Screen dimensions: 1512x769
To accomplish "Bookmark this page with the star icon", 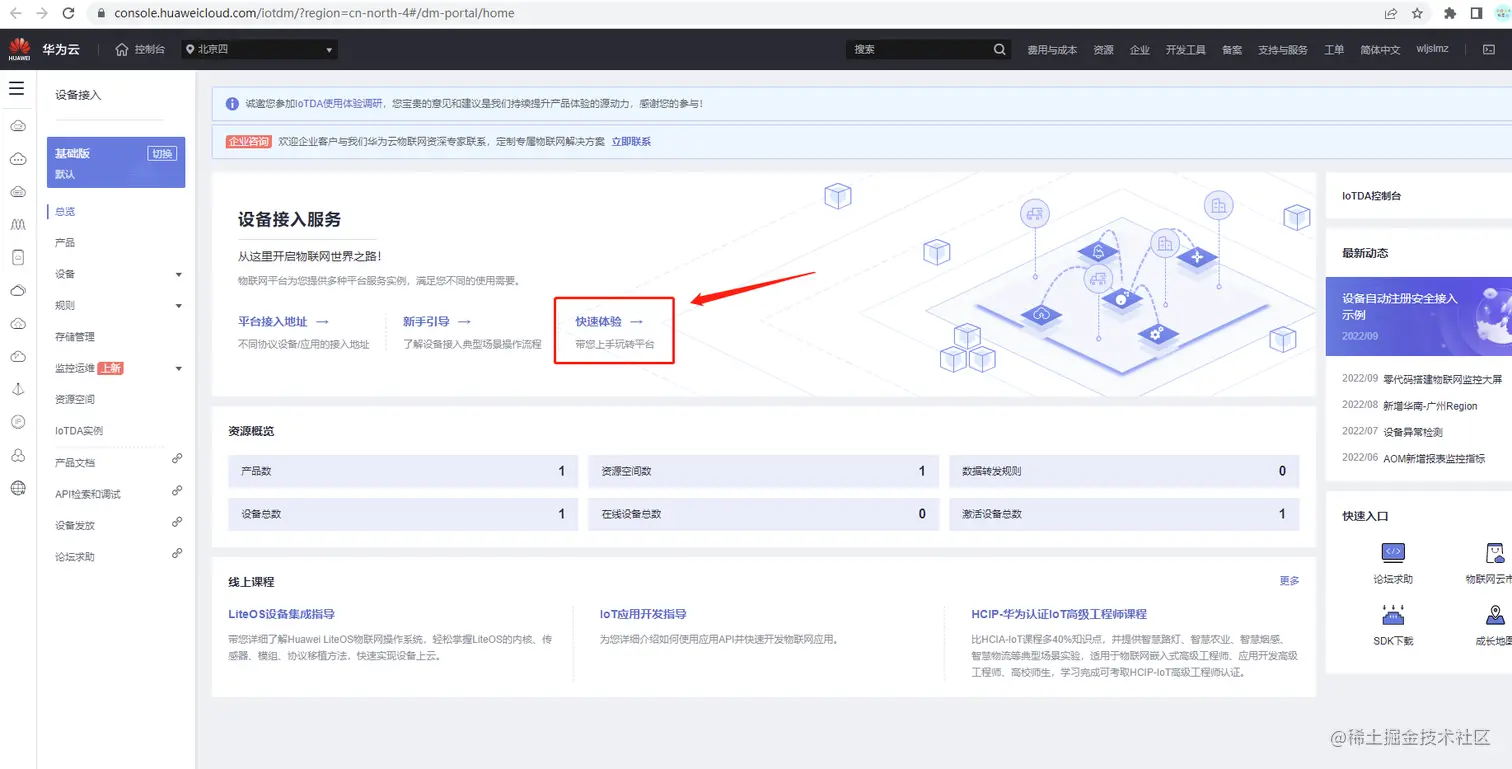I will click(1417, 14).
